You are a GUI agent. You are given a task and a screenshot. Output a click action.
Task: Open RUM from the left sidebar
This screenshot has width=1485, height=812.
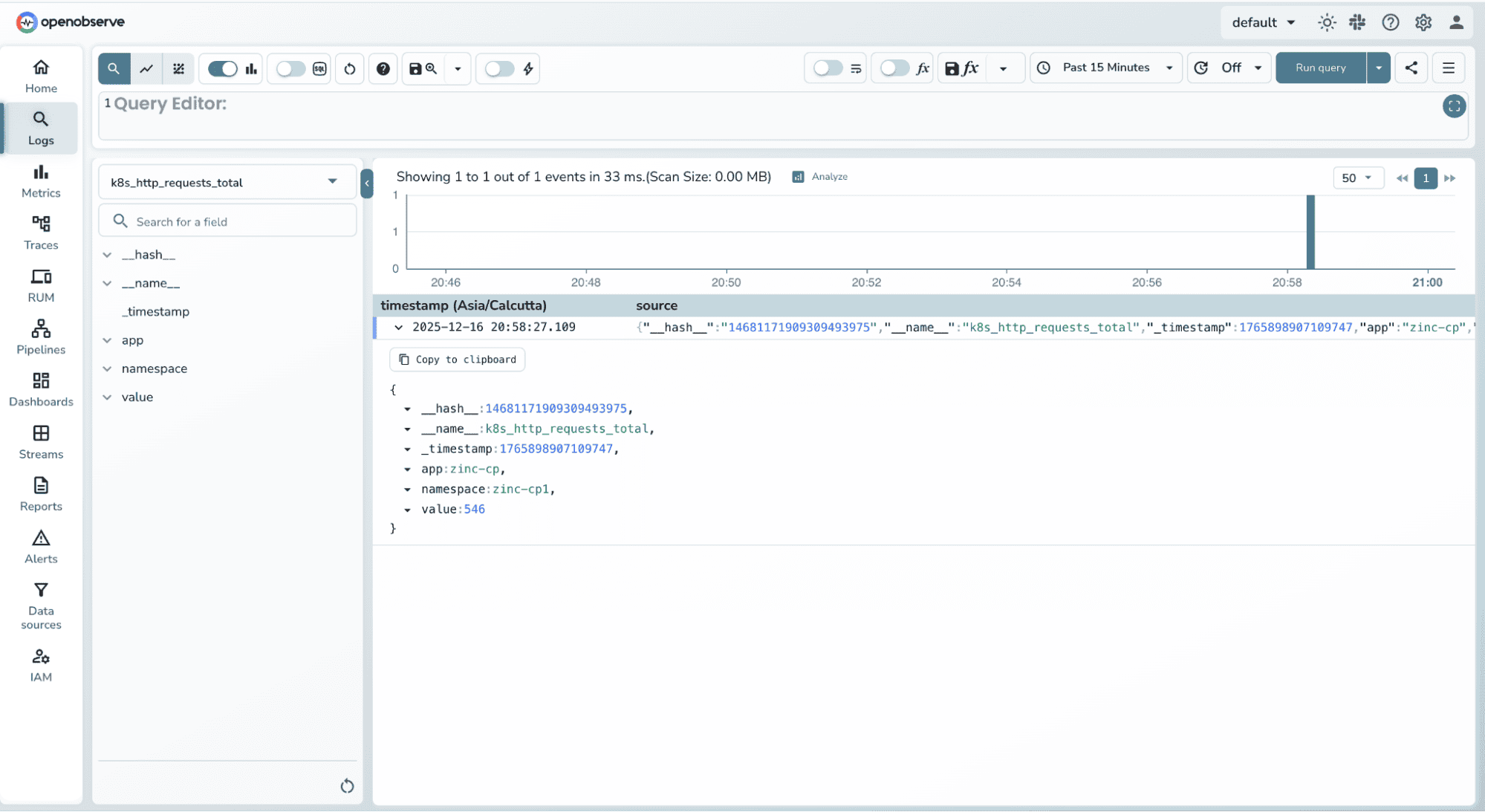pos(41,285)
